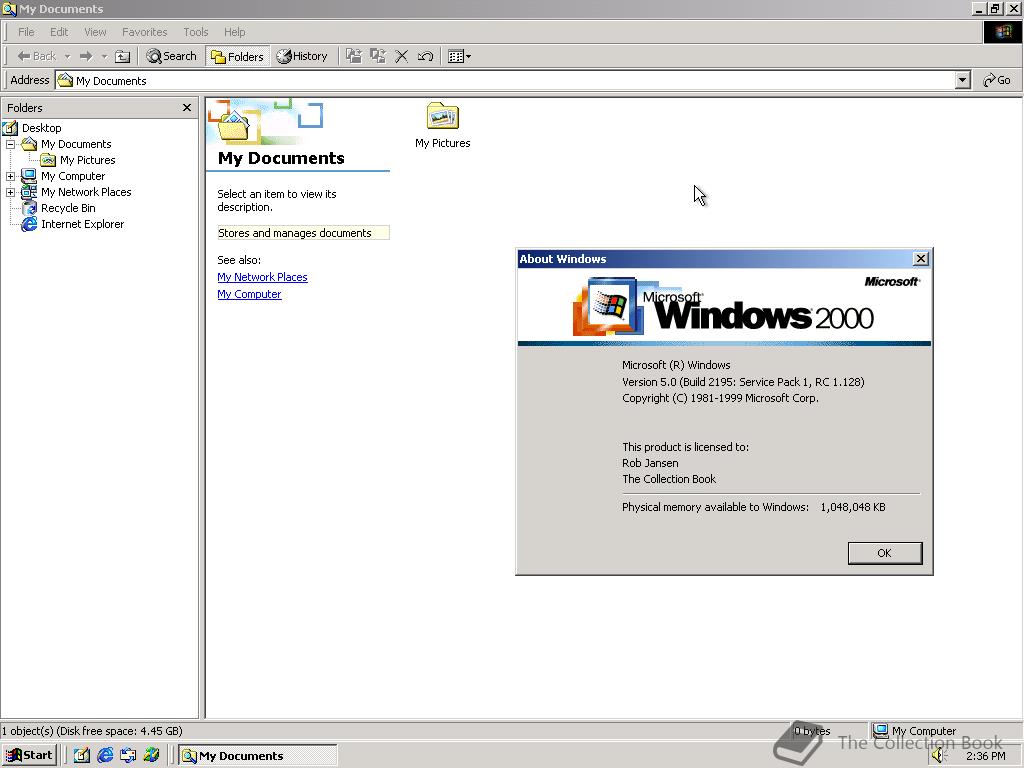
Task: Open the Views dropdown button
Action: pos(459,56)
